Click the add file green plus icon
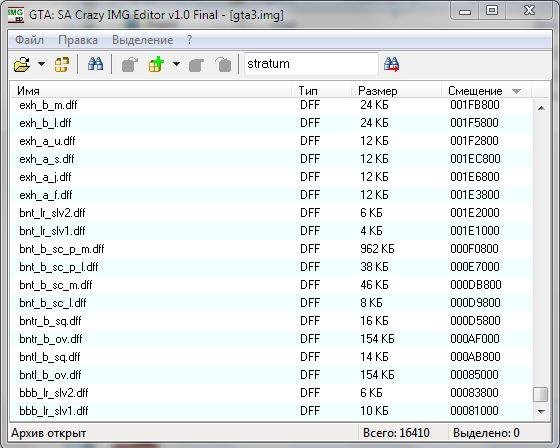This screenshot has width=560, height=448. [156, 64]
